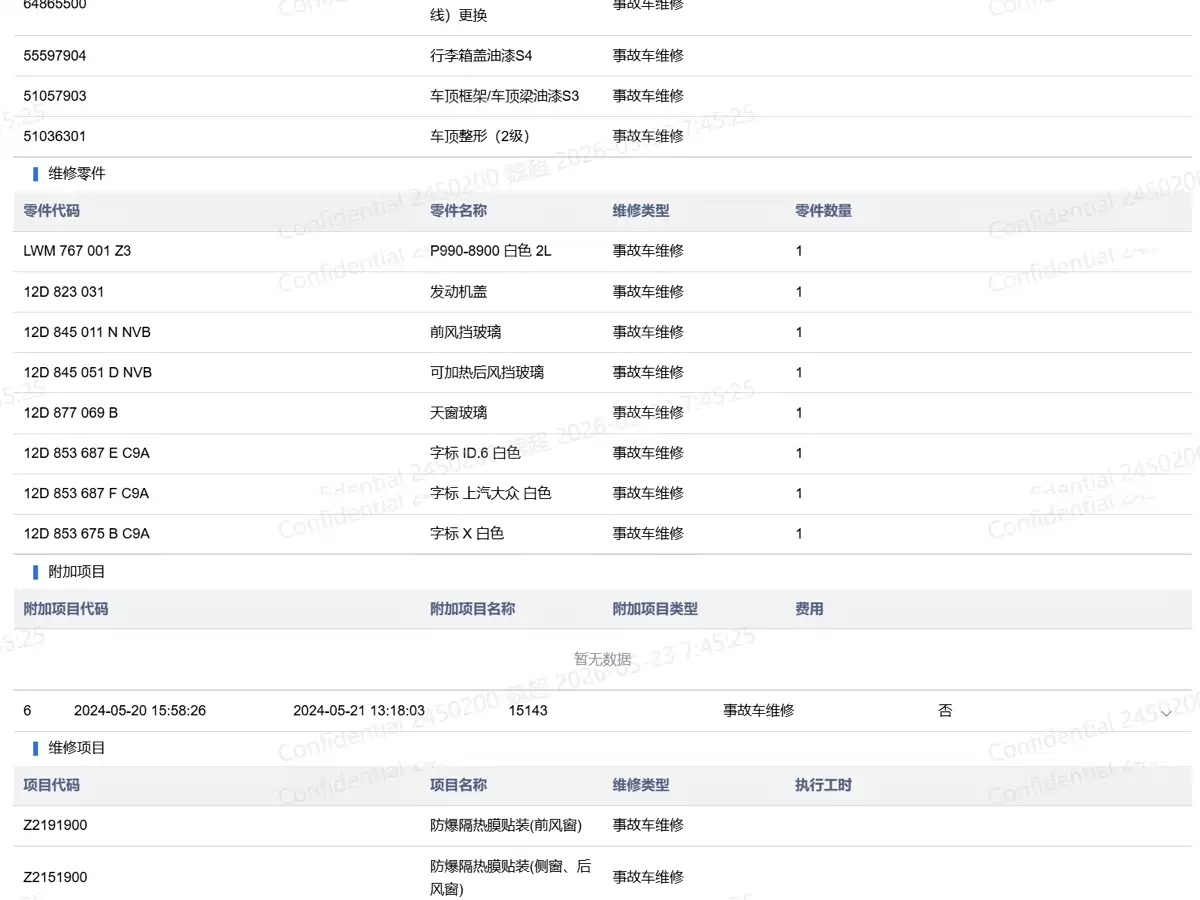The height and width of the screenshot is (900, 1200).
Task: Click part name 天窗玻璃
Action: [459, 413]
